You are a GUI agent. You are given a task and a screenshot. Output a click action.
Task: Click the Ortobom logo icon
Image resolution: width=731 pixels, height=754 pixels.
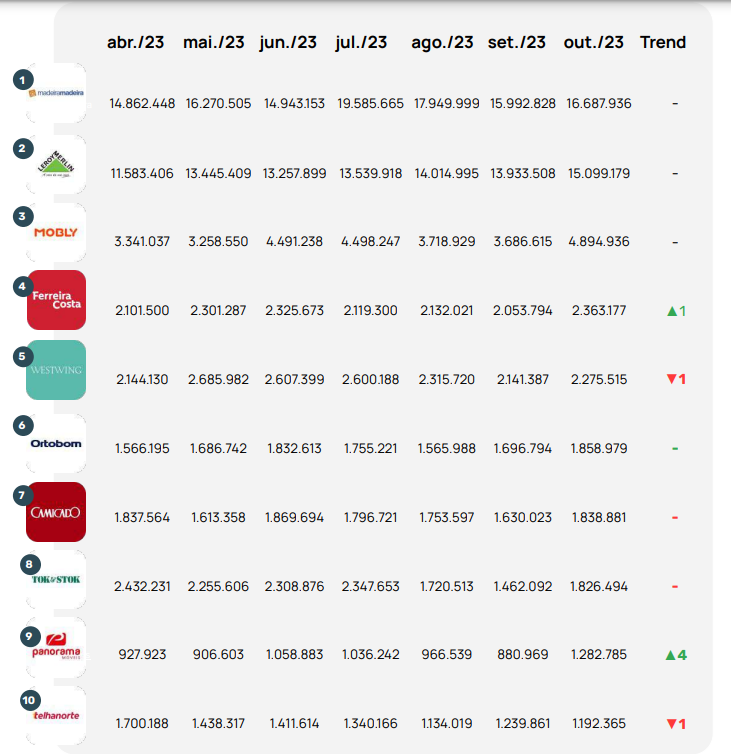point(56,443)
